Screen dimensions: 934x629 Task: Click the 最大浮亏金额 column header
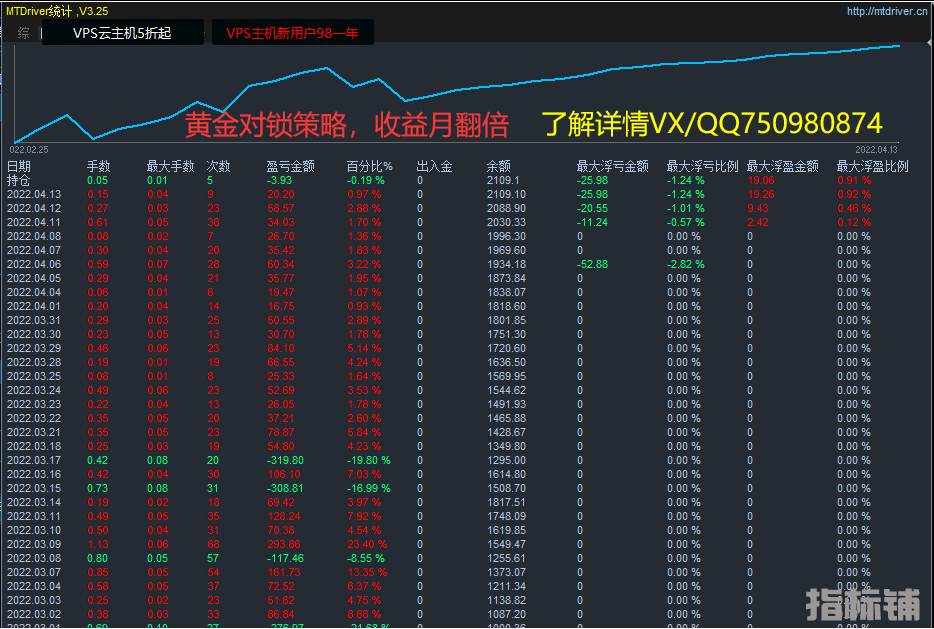point(612,166)
